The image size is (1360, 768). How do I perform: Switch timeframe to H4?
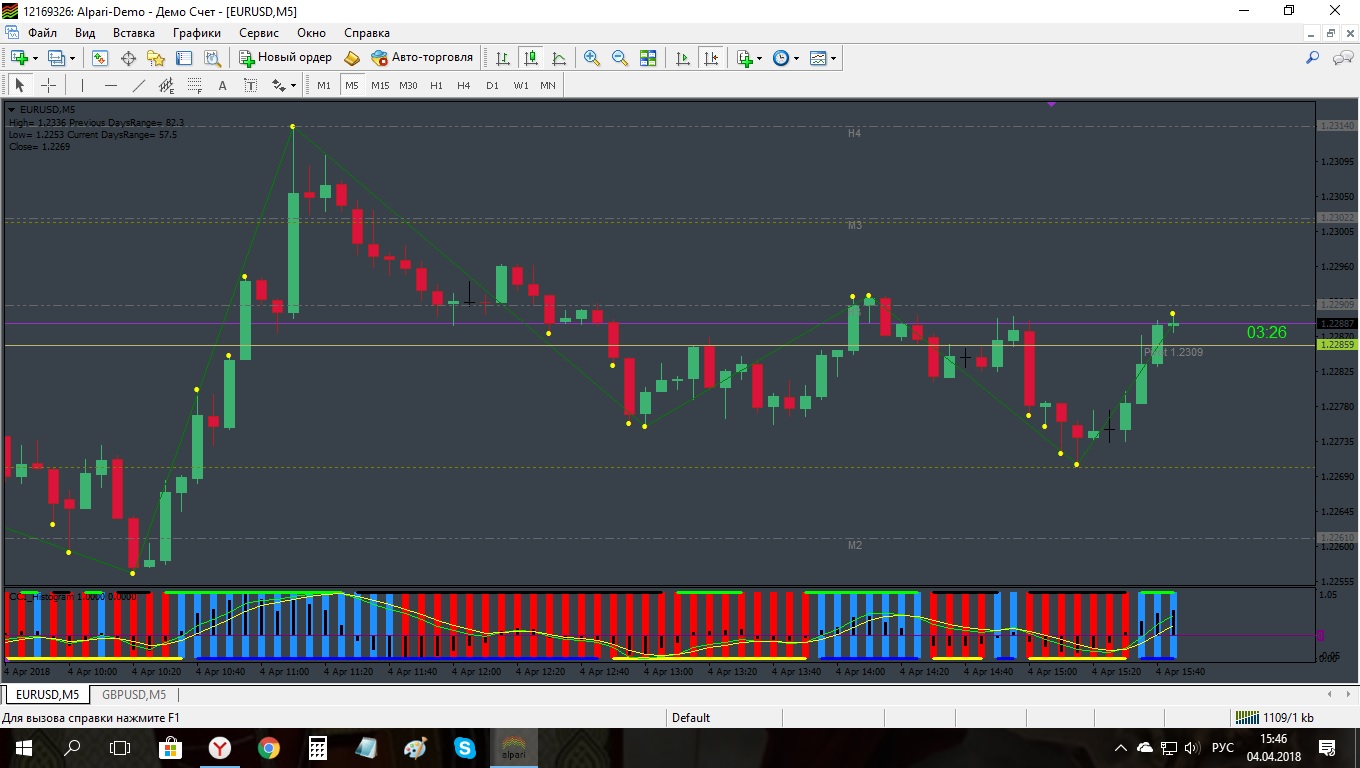pyautogui.click(x=464, y=85)
